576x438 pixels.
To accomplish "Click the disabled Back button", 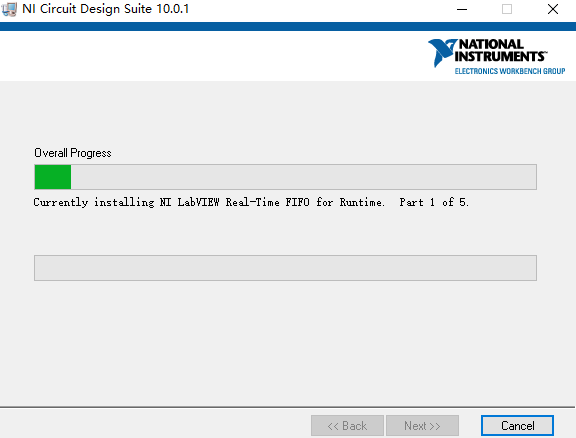I will tap(347, 426).
